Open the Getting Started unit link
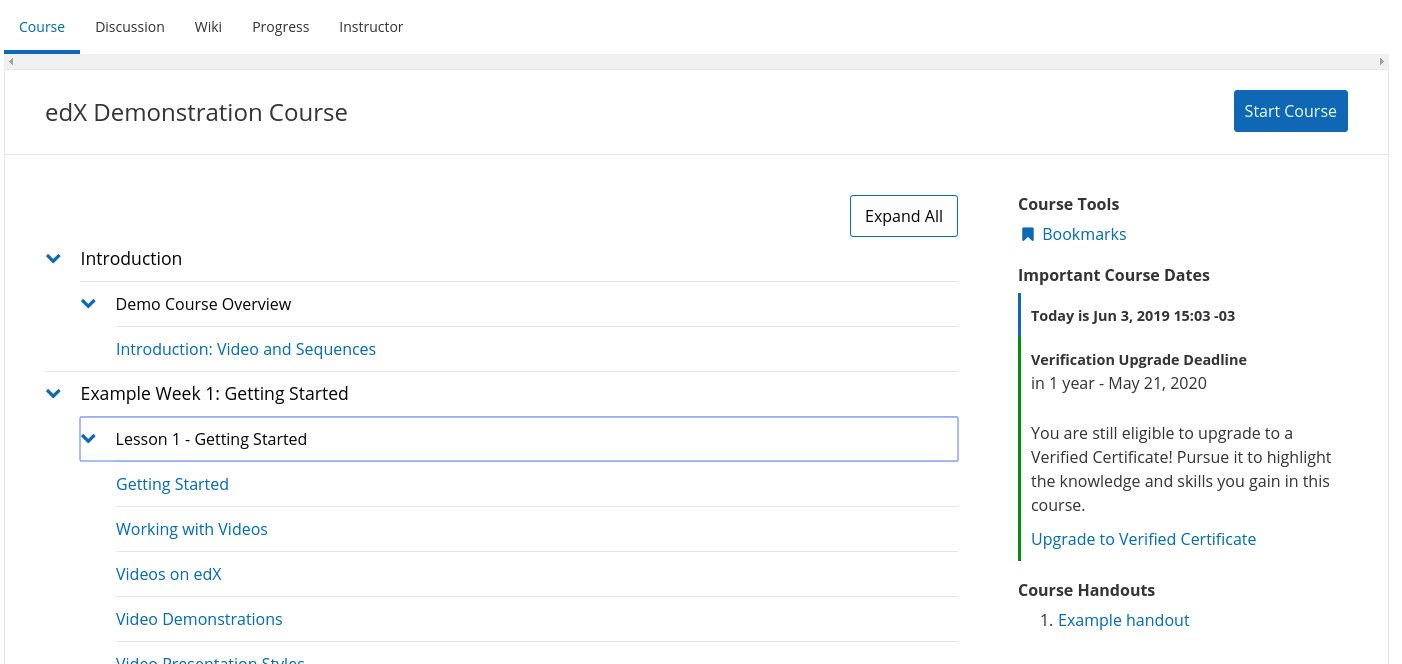This screenshot has height=664, width=1402. point(172,484)
